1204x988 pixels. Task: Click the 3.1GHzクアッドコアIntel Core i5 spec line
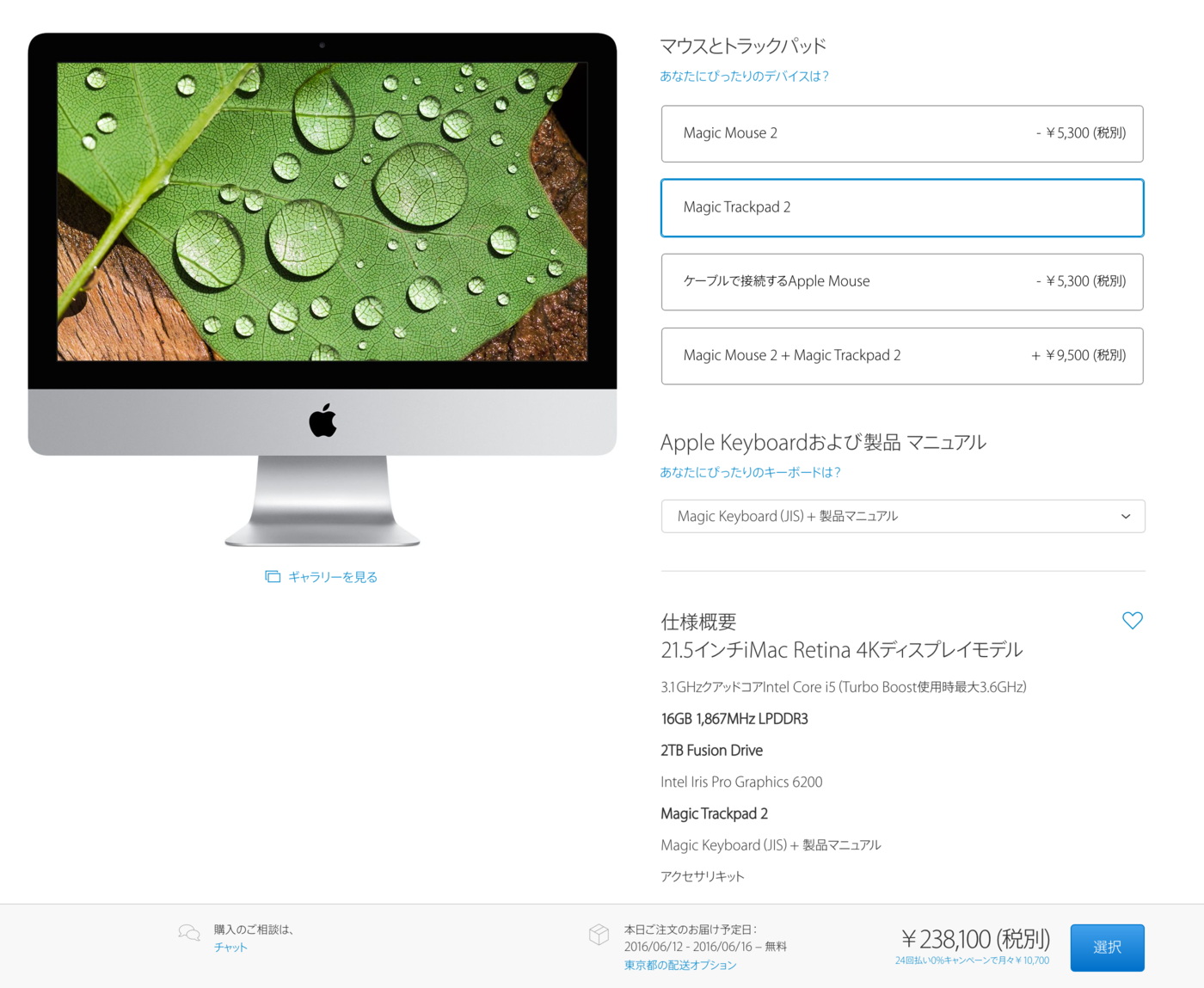point(844,687)
